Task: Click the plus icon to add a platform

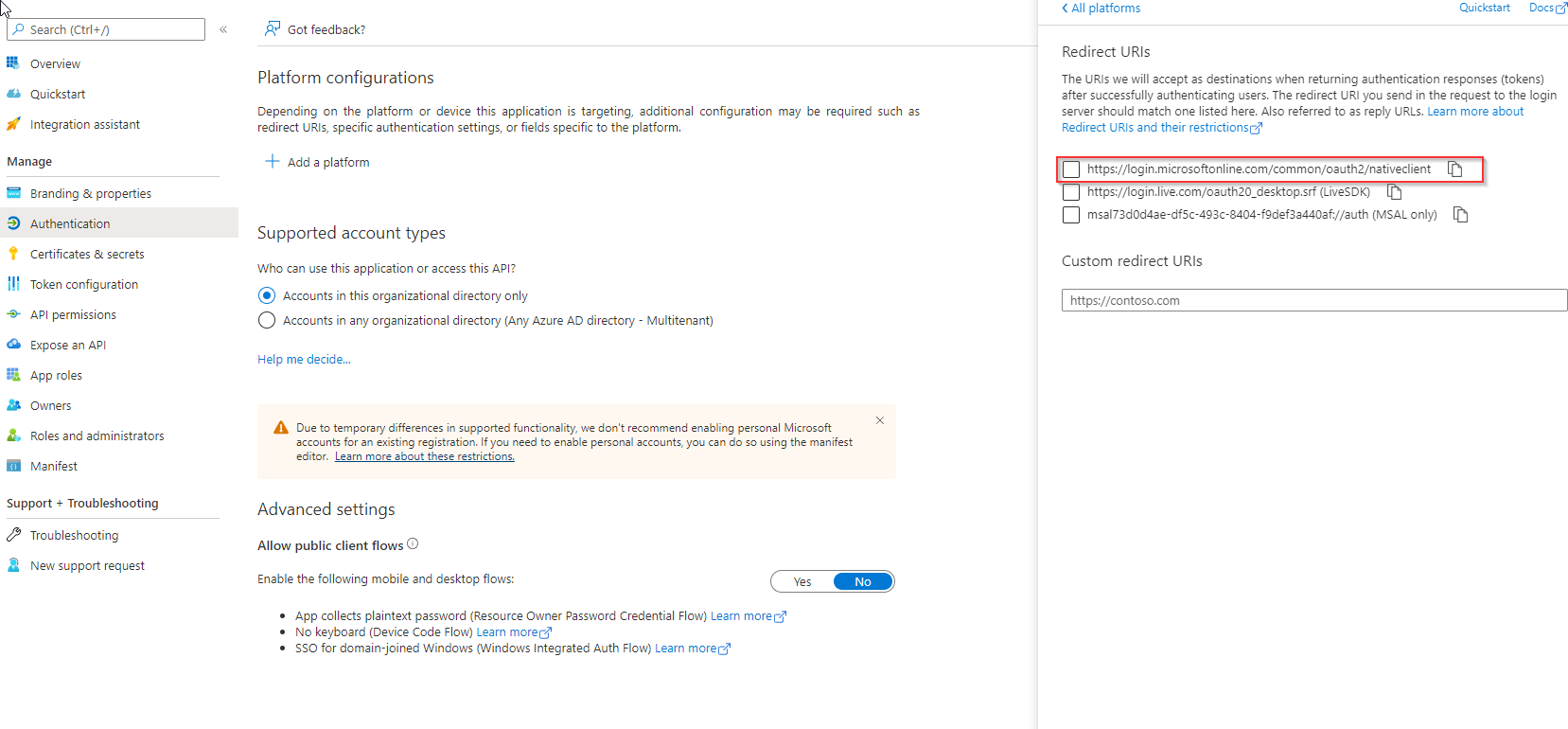Action: pyautogui.click(x=273, y=162)
